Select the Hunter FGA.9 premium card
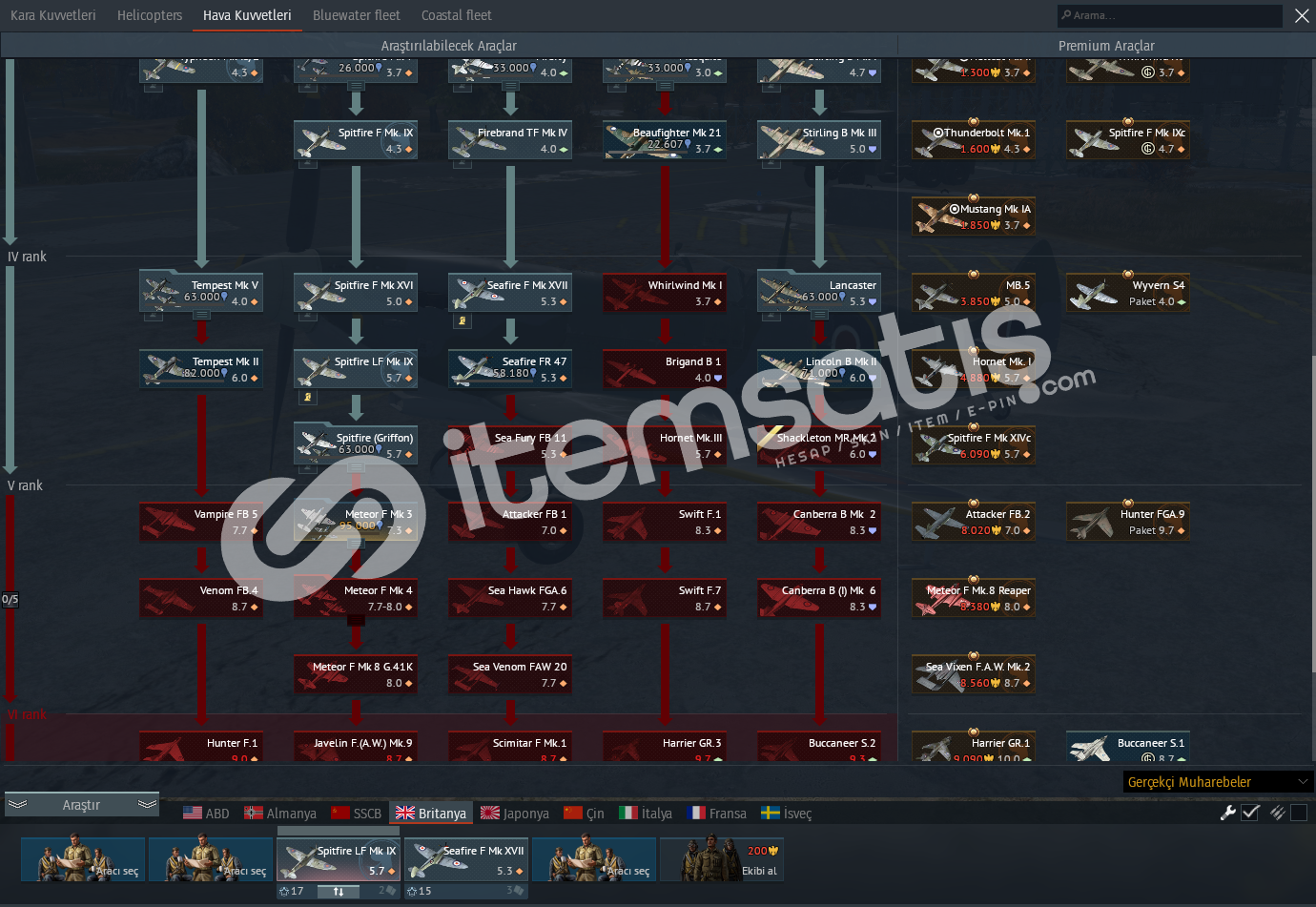The height and width of the screenshot is (907, 1316). coord(1128,522)
